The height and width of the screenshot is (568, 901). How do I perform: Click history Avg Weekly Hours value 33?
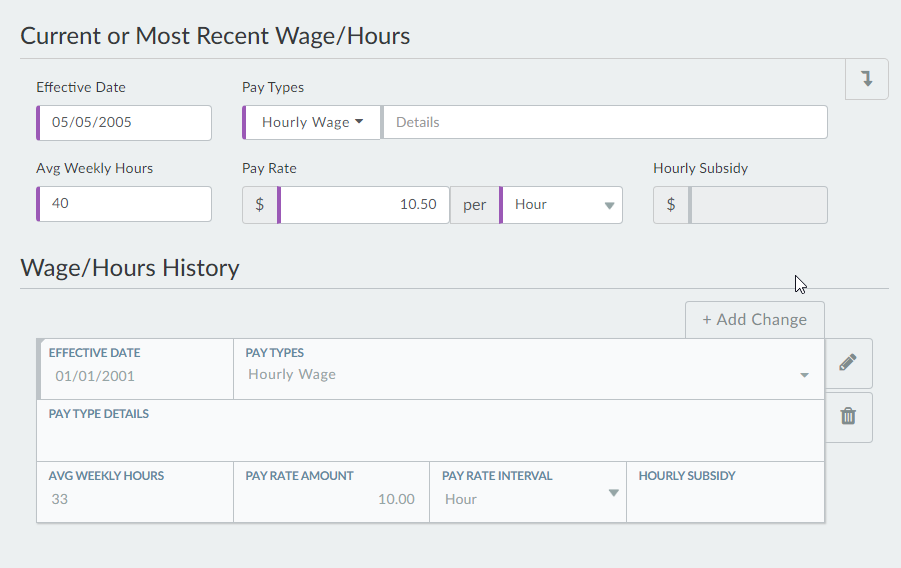click(135, 499)
